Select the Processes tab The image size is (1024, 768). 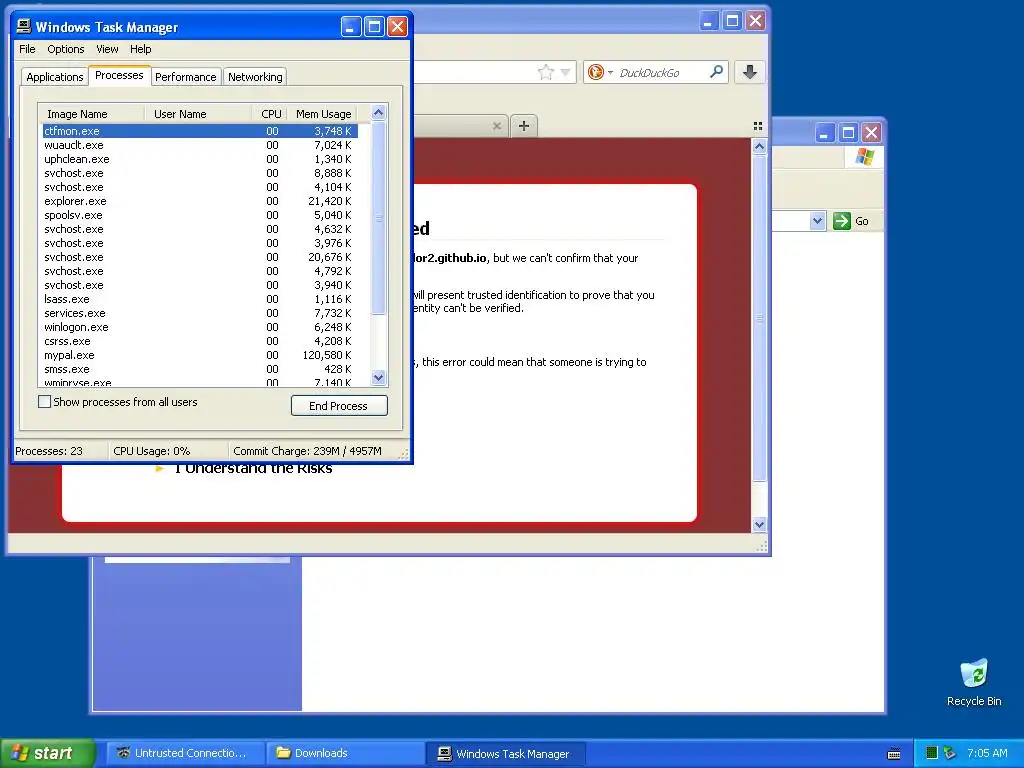click(119, 75)
